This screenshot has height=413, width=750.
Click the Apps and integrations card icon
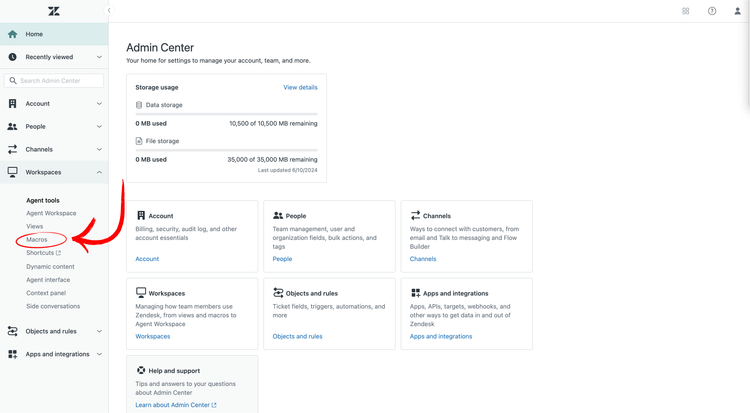415,293
